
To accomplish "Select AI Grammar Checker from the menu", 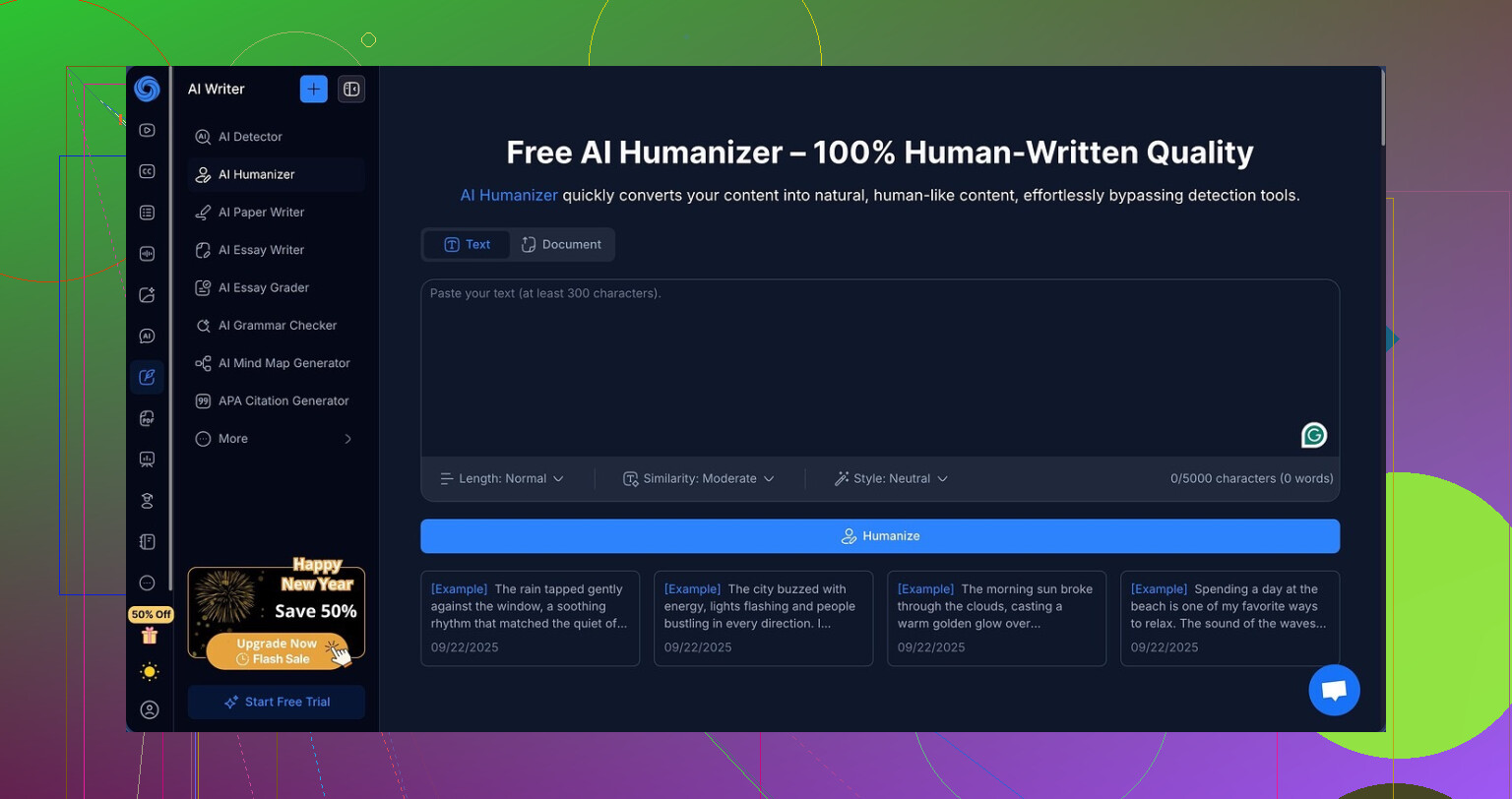I will click(277, 325).
